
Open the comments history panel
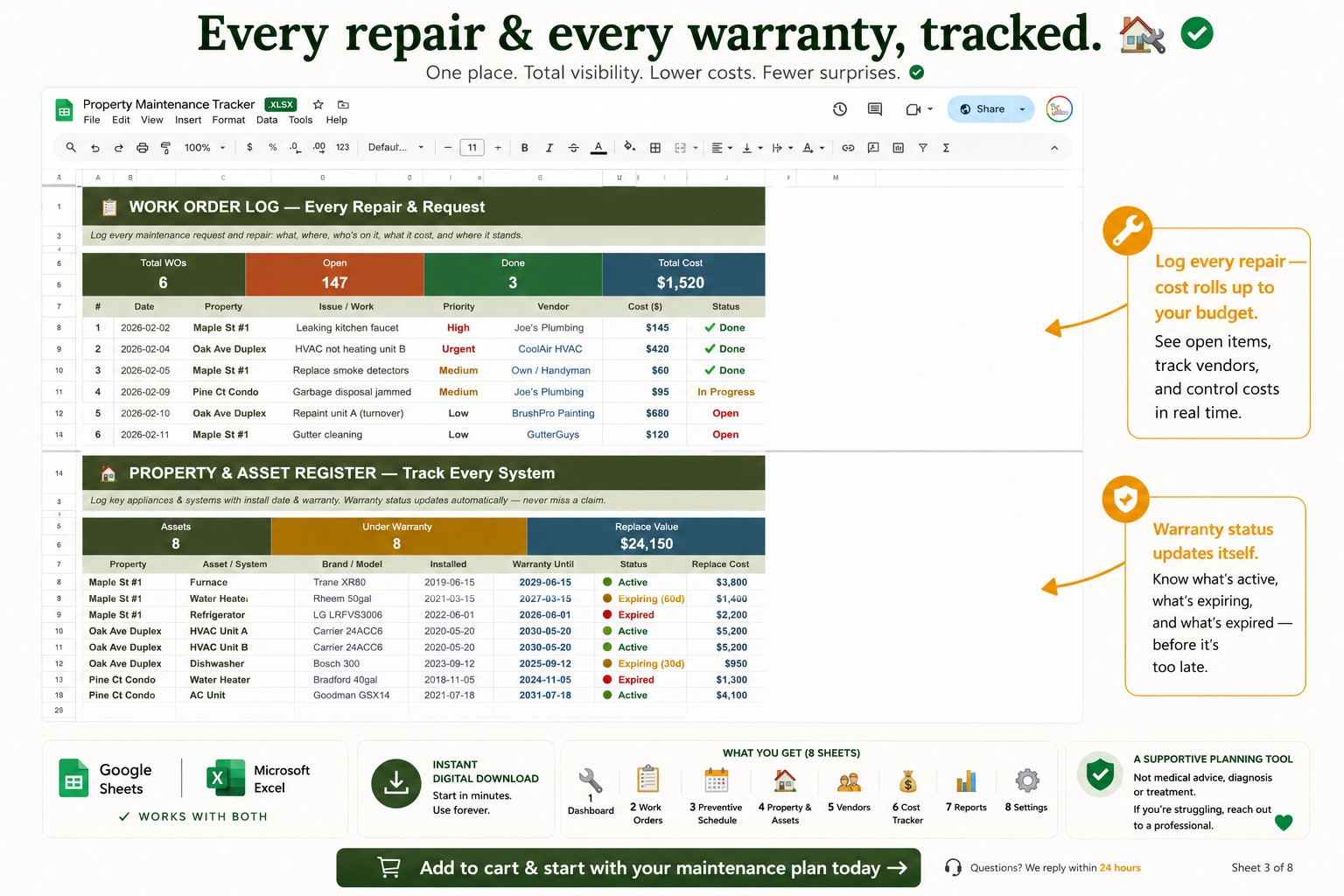pos(875,109)
